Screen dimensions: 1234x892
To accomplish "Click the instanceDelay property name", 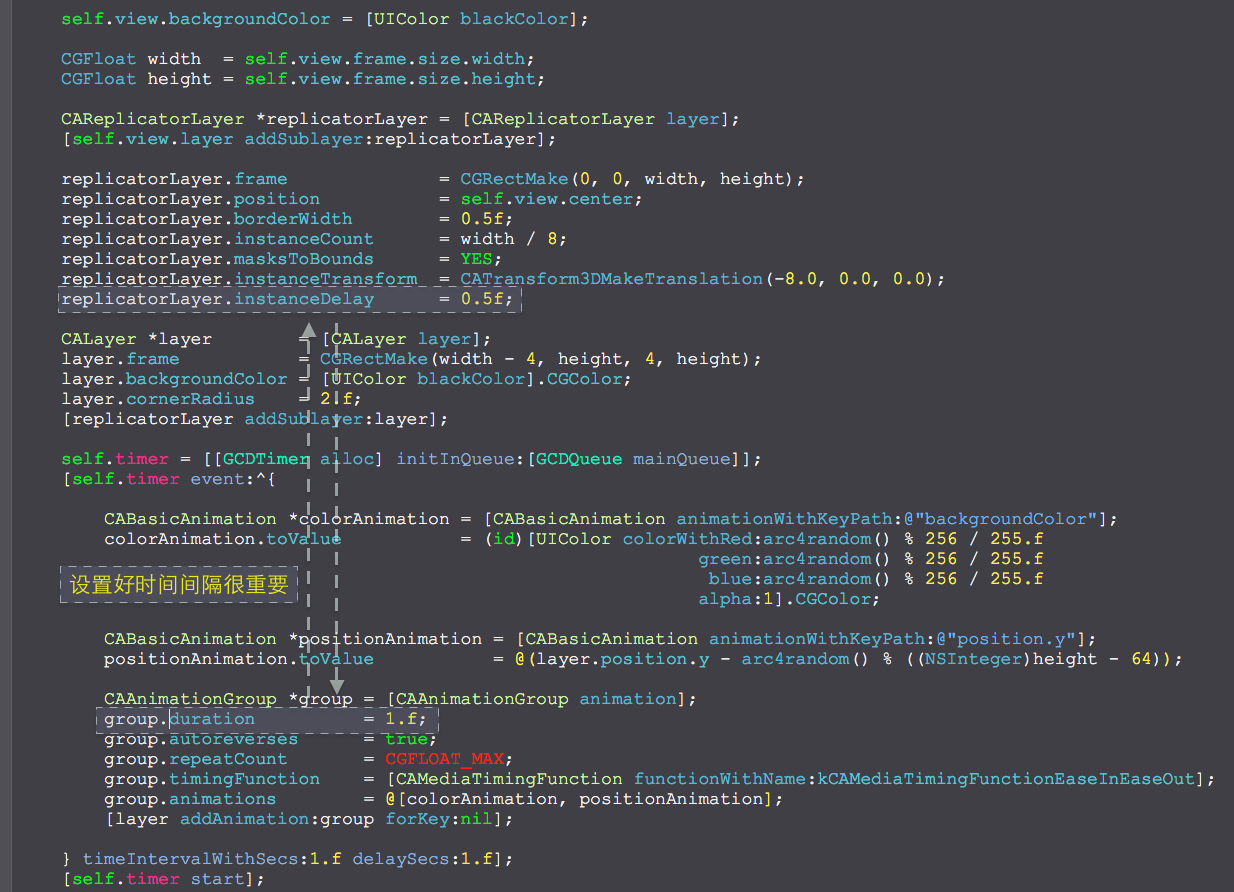I will coord(304,299).
